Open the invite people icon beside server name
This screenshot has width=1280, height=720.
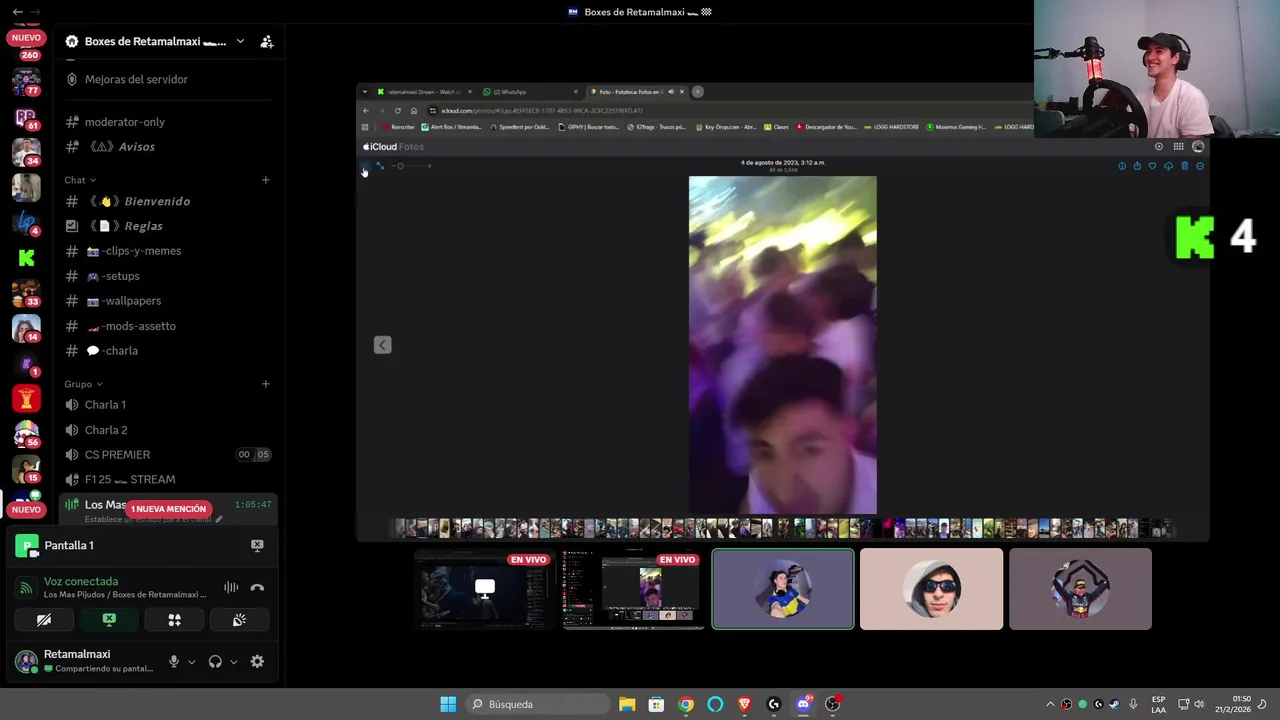click(266, 42)
